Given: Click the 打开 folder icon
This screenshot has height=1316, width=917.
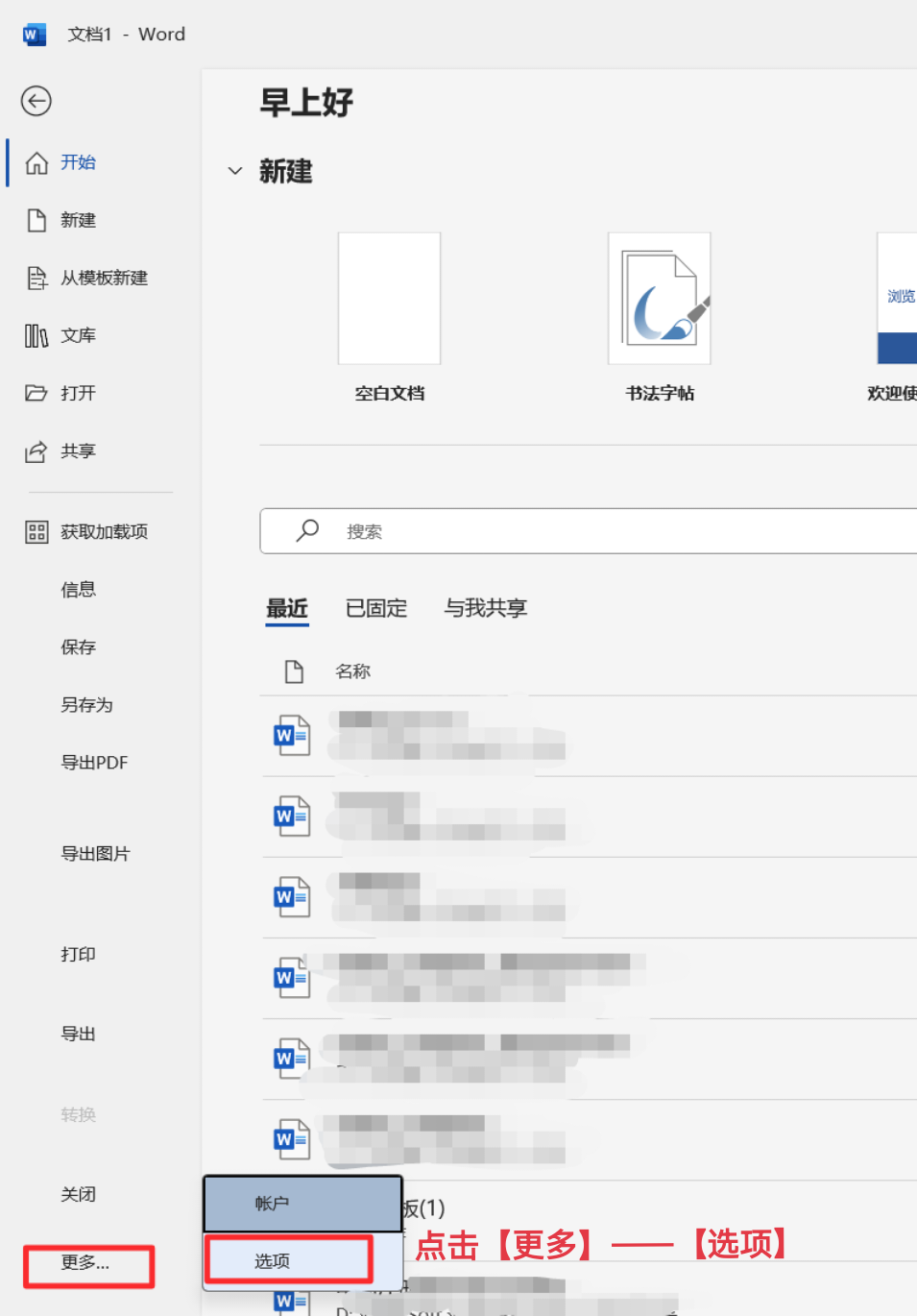Looking at the screenshot, I should [x=36, y=393].
